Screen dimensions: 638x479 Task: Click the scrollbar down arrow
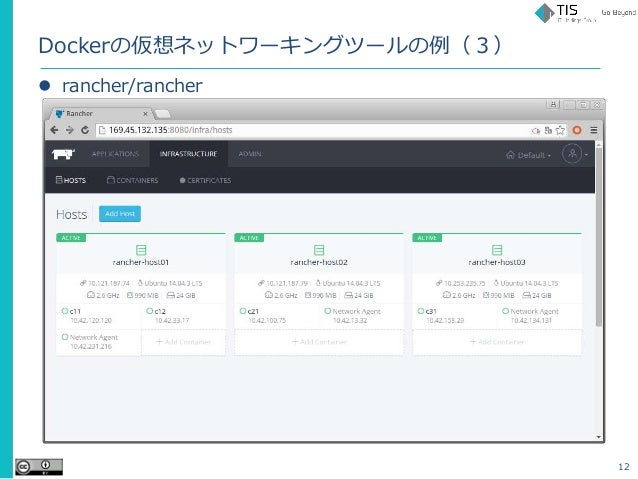(x=599, y=437)
